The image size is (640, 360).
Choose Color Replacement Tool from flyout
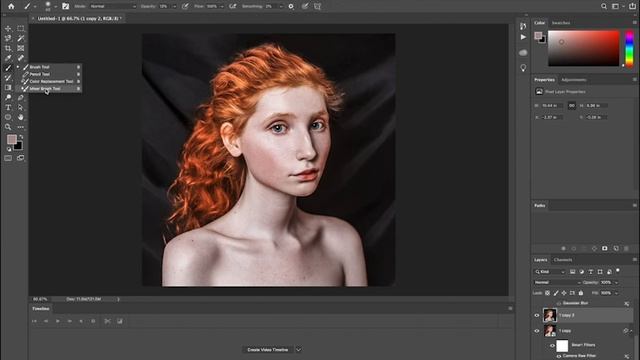51,82
